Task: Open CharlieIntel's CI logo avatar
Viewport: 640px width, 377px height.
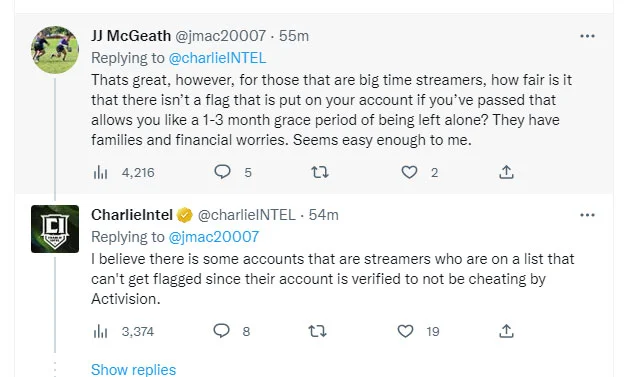Action: click(55, 229)
